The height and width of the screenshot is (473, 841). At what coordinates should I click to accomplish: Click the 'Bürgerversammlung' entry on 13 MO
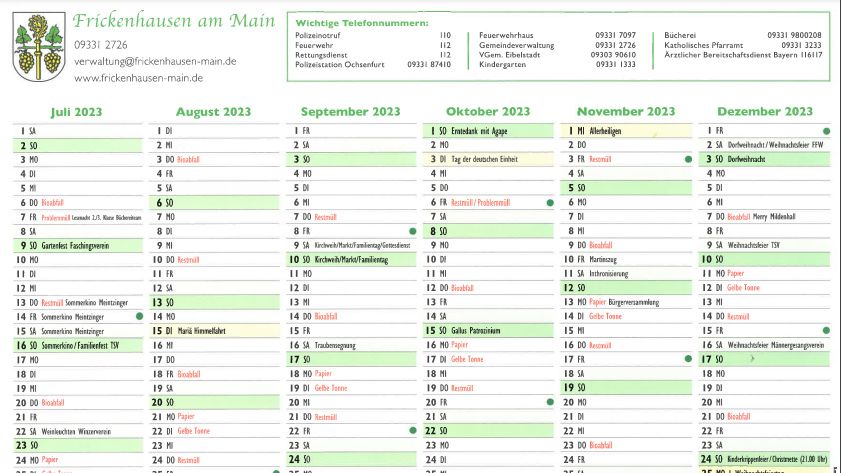click(633, 302)
